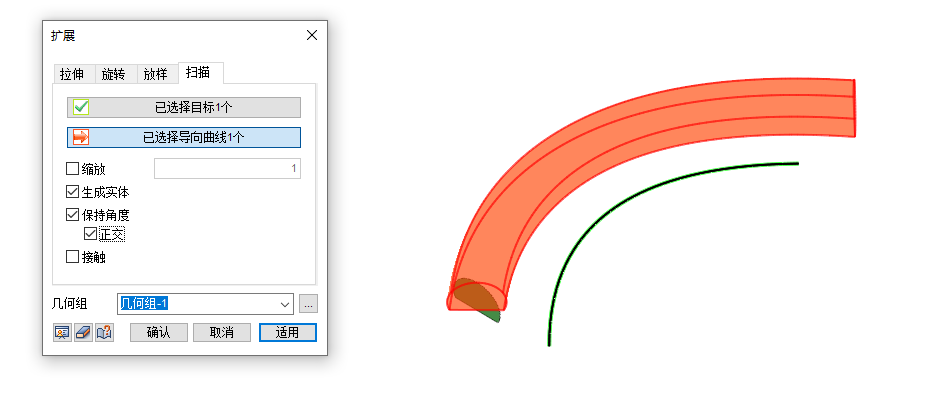Switch to the 拉伸 tab
Image resolution: width=930 pixels, height=411 pixels.
click(72, 75)
